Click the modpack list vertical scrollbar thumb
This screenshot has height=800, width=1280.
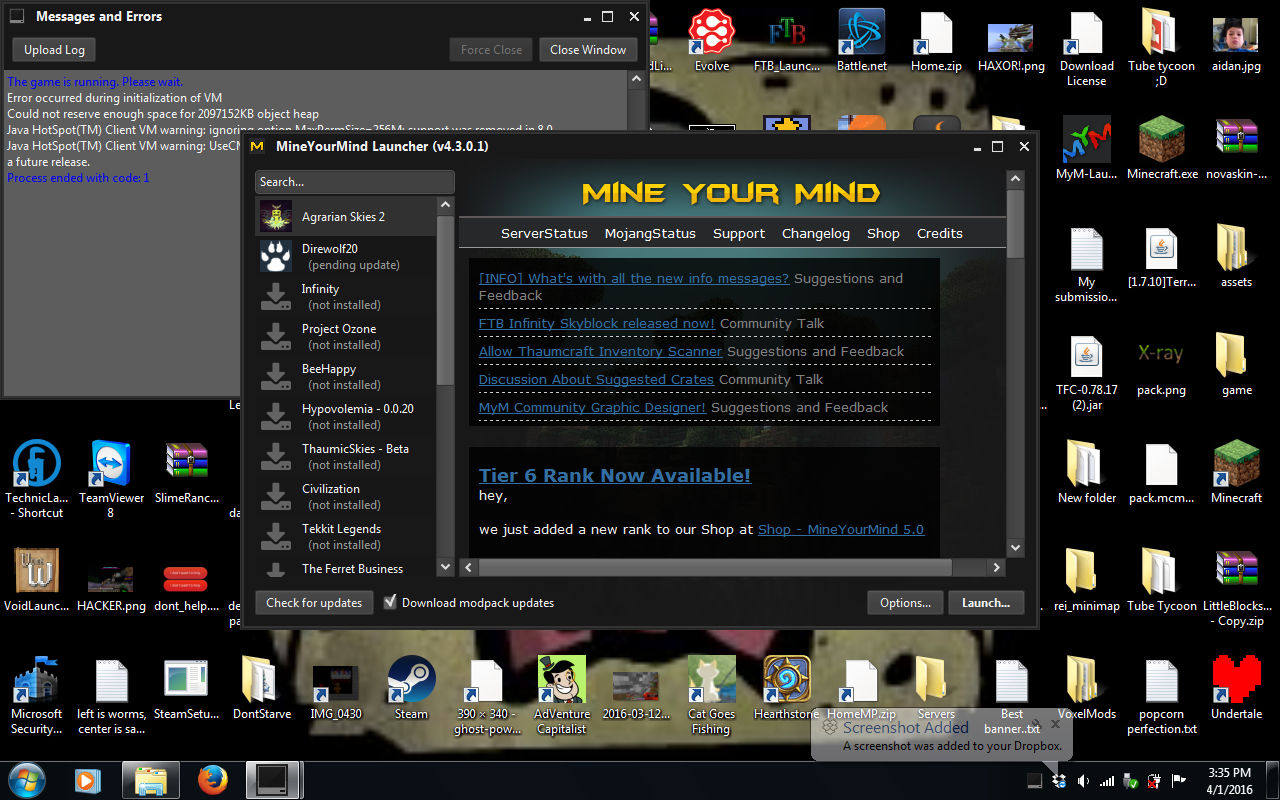pyautogui.click(x=446, y=300)
